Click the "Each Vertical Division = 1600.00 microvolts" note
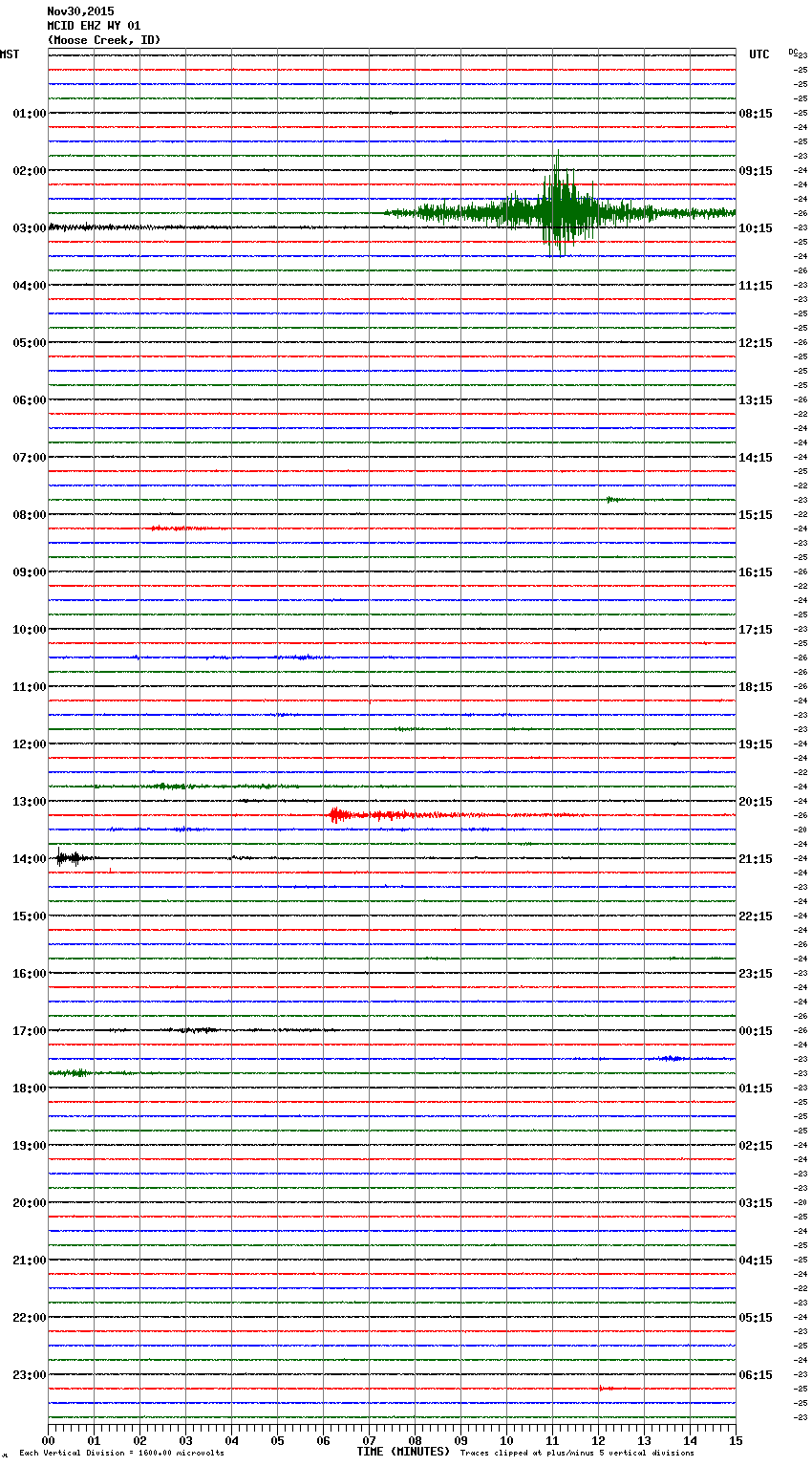 121,1453
